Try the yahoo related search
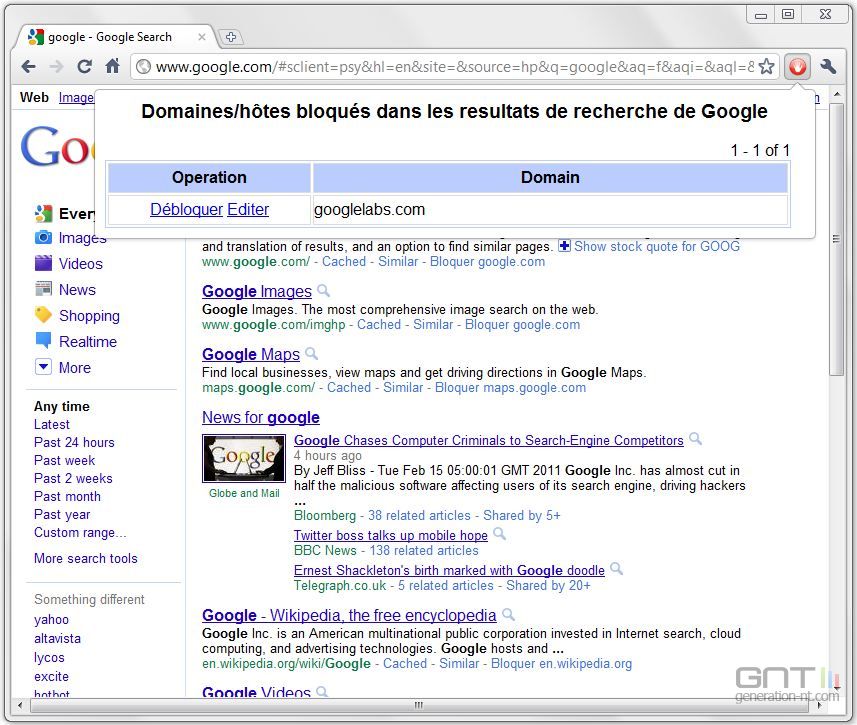 point(51,619)
